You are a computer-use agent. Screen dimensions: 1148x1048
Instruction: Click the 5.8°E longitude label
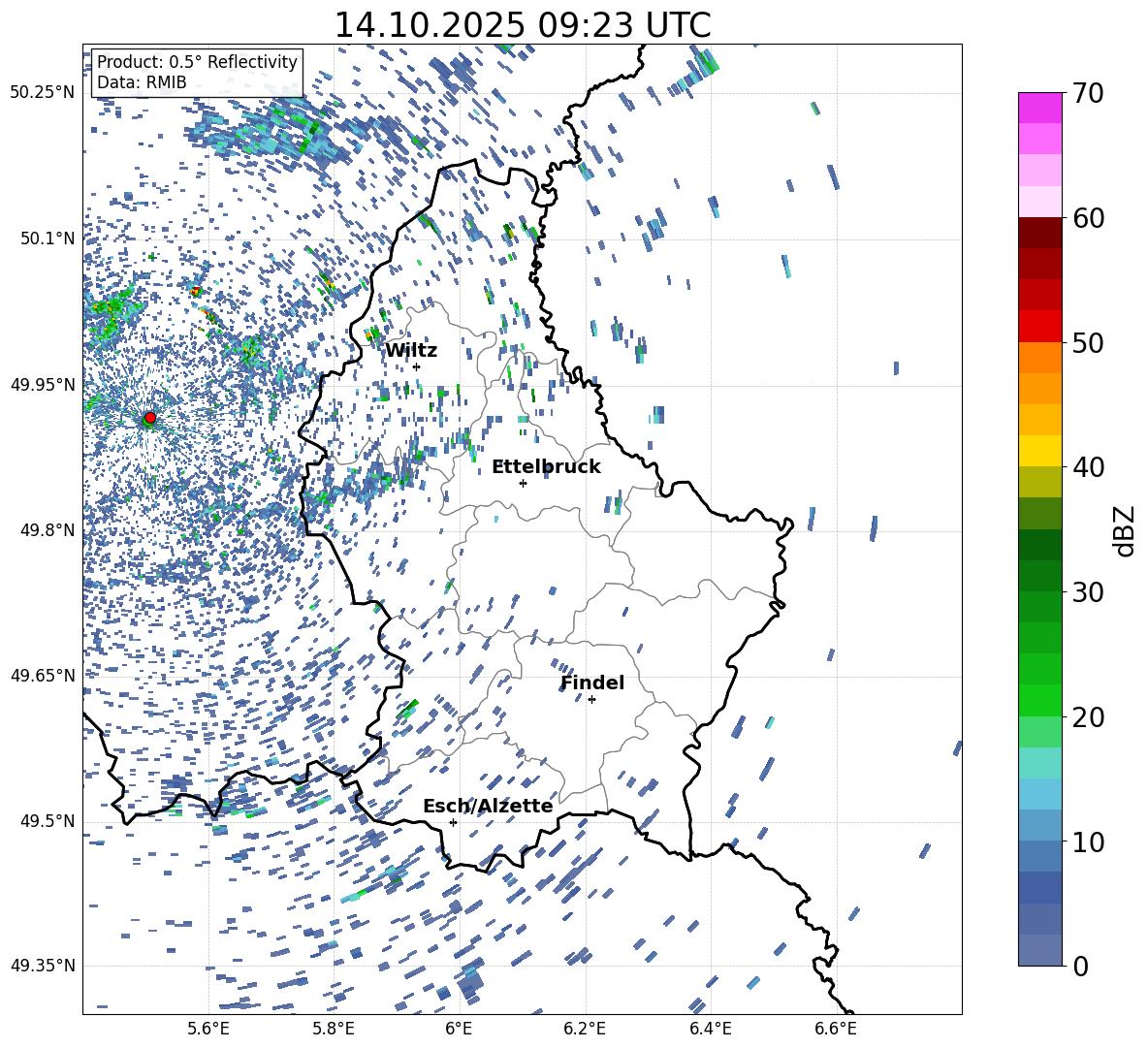point(334,1029)
